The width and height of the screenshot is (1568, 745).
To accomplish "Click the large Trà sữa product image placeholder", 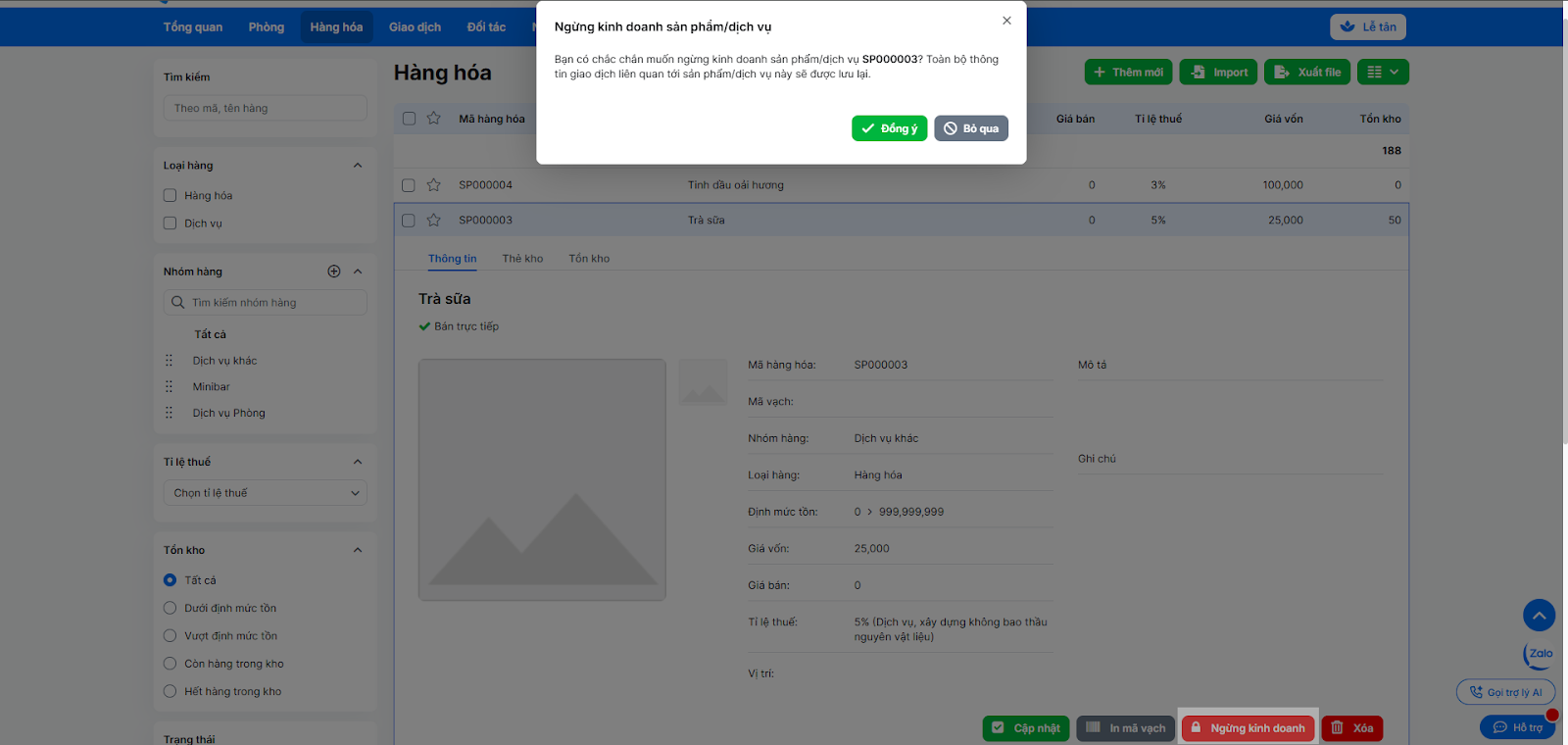I will pyautogui.click(x=542, y=479).
